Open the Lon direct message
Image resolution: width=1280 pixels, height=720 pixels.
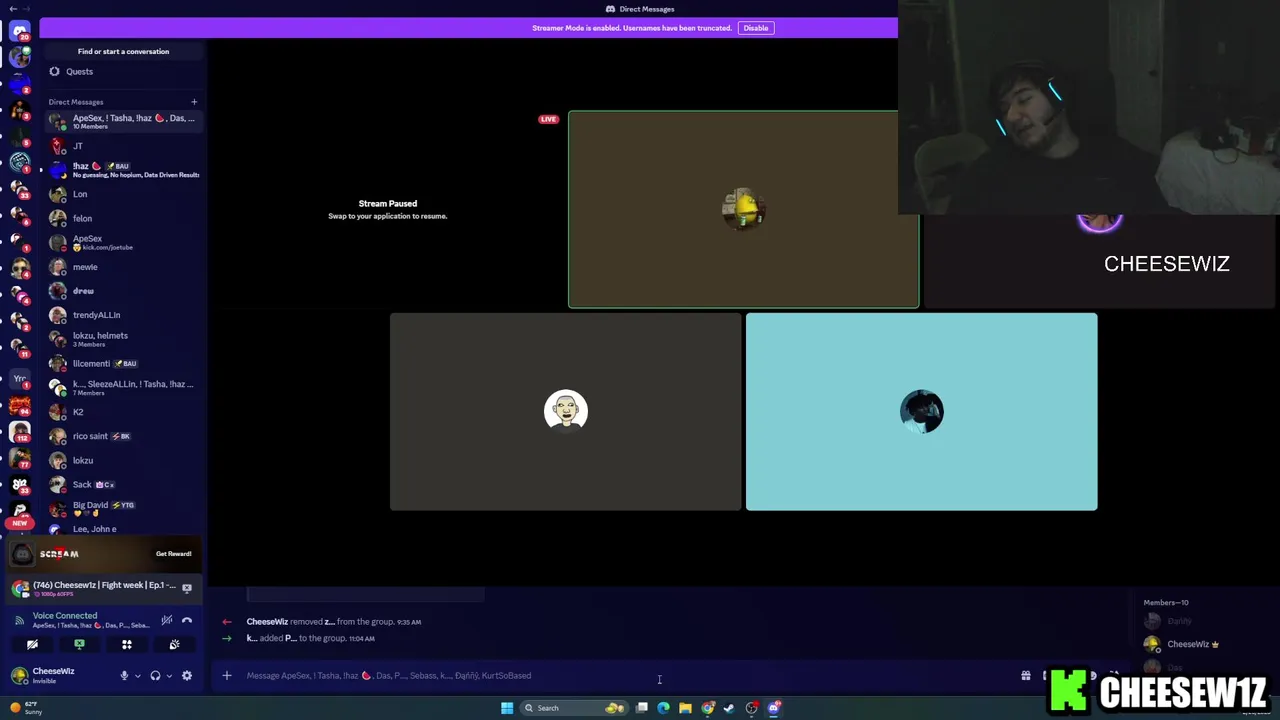(123, 194)
